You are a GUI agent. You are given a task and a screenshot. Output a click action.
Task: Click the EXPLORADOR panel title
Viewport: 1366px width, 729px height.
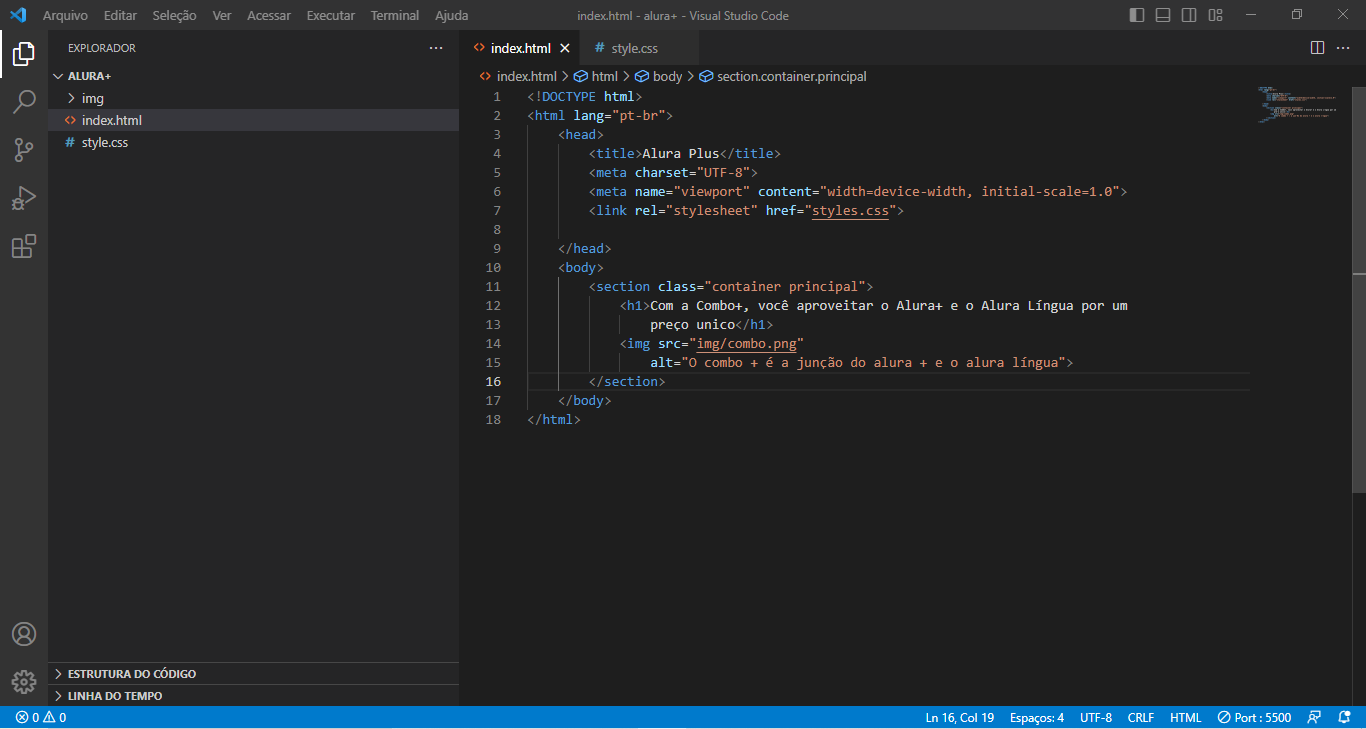pos(102,48)
